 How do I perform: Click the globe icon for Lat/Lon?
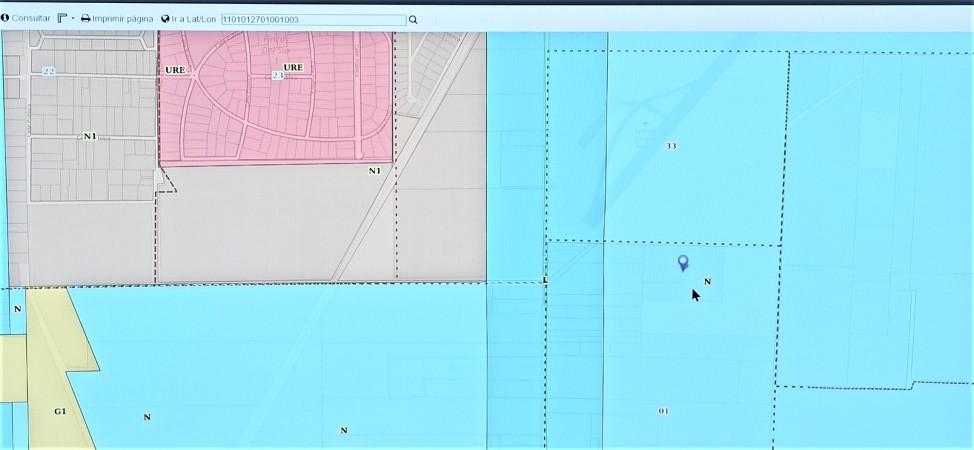click(x=165, y=19)
